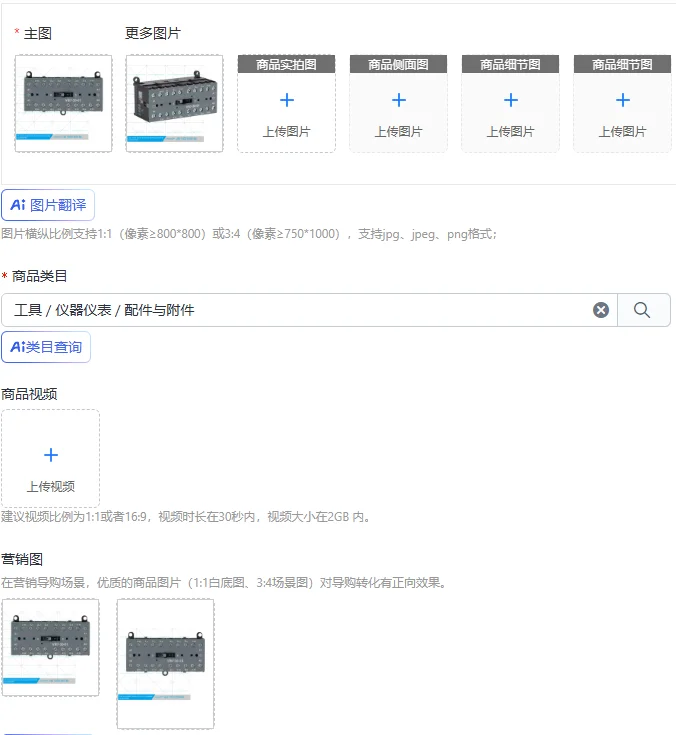Click the 商品实拍图 header label
676x735 pixels.
[286, 64]
